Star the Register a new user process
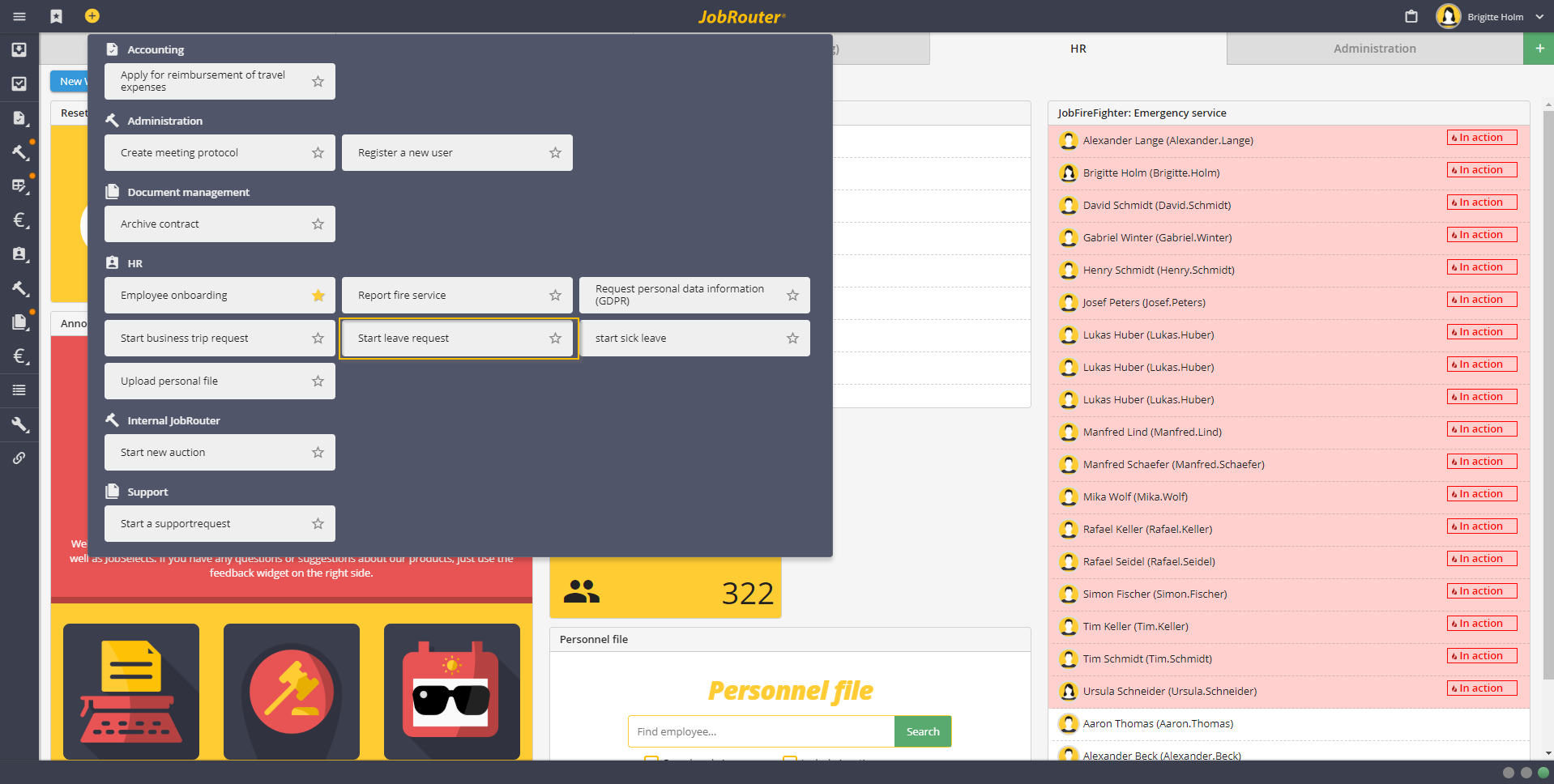Image resolution: width=1554 pixels, height=784 pixels. (x=555, y=152)
